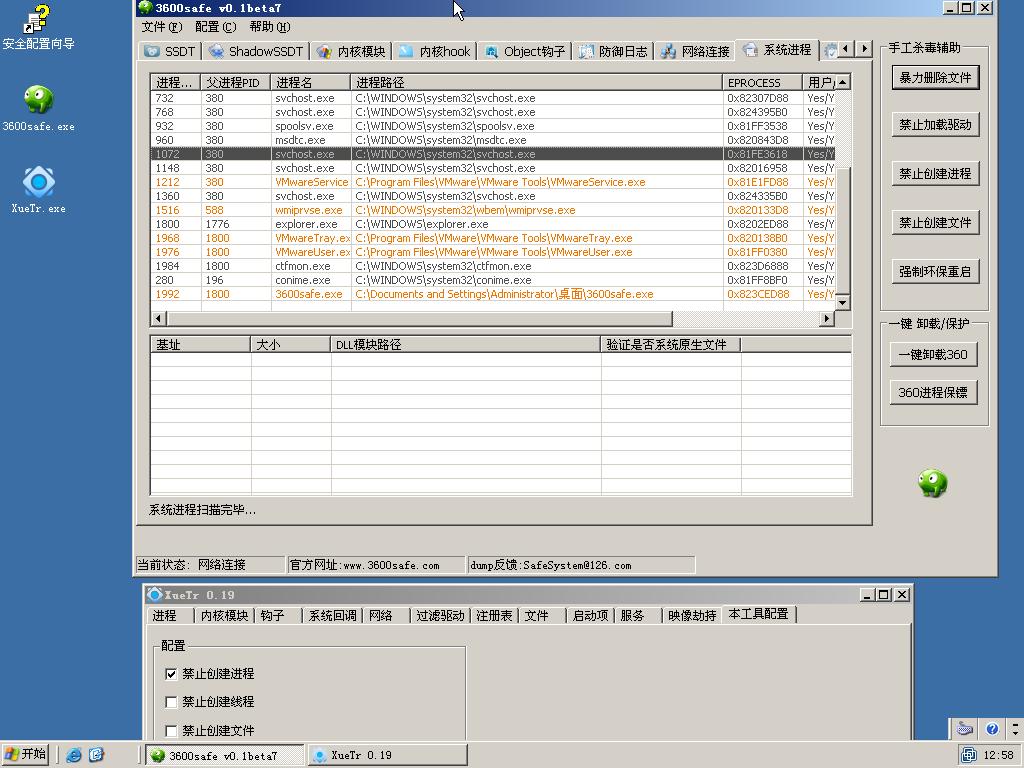Click the language bar keyboard icon
The height and width of the screenshot is (768, 1024).
point(965,728)
